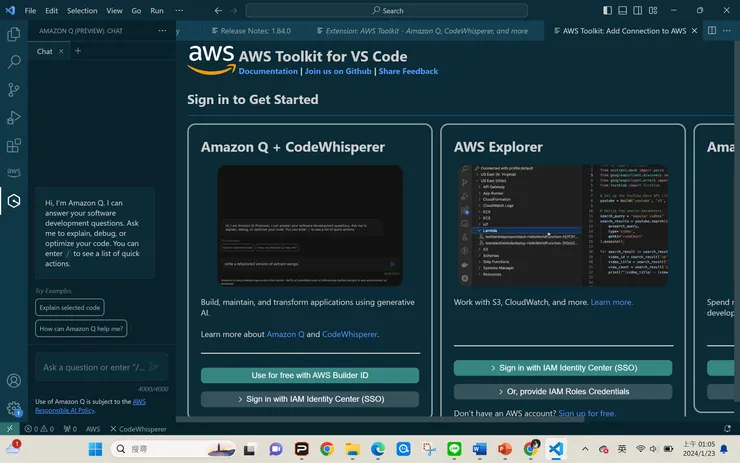
Task: Open Join us on Github link
Action: [x=338, y=71]
